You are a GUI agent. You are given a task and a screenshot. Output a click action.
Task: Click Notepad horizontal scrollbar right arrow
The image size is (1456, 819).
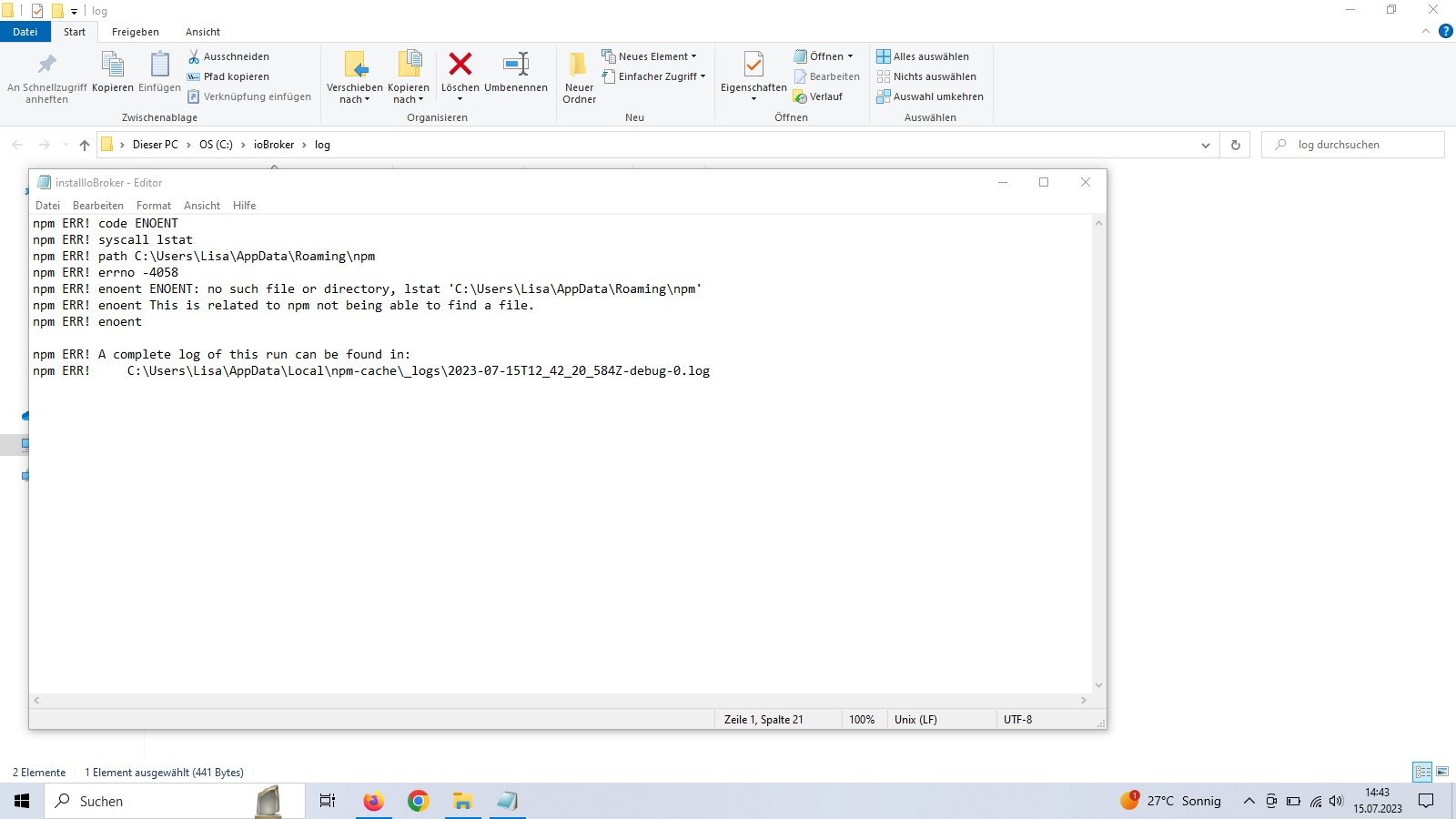(x=1083, y=701)
